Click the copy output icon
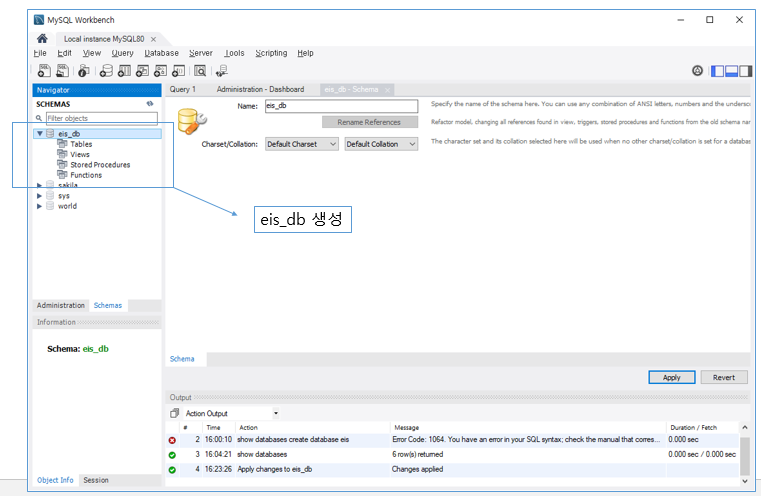The height and width of the screenshot is (496, 761). tap(175, 413)
